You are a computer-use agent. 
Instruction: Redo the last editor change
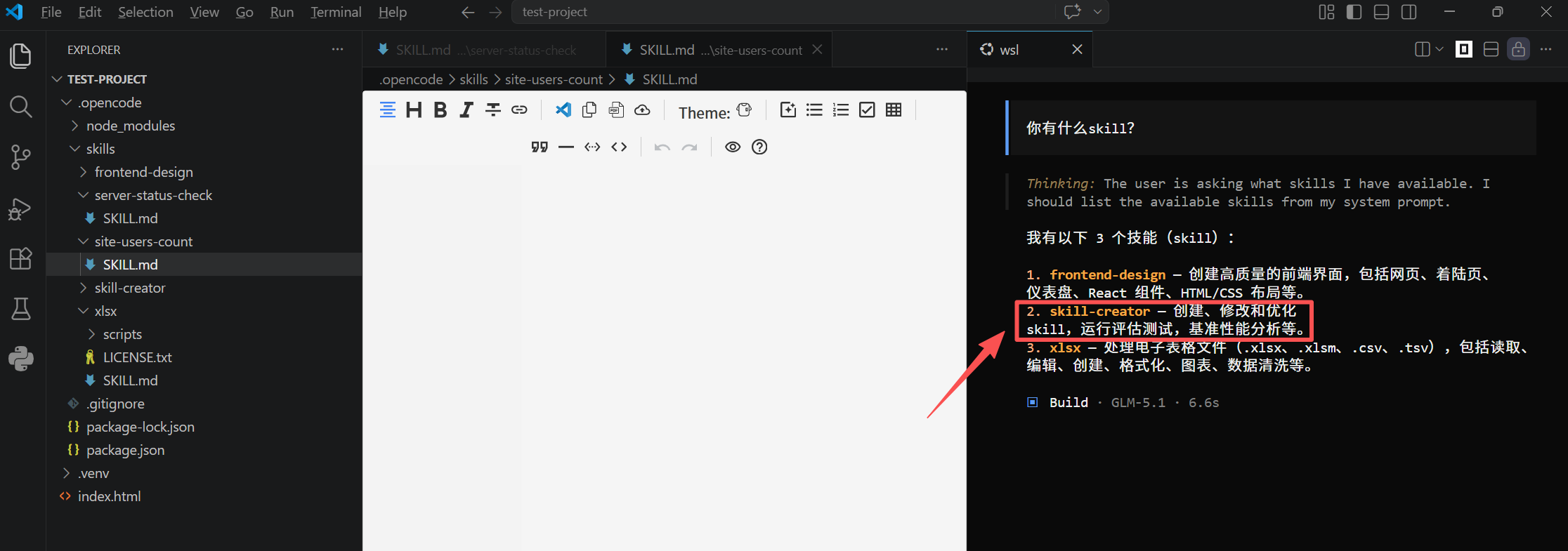[x=689, y=147]
